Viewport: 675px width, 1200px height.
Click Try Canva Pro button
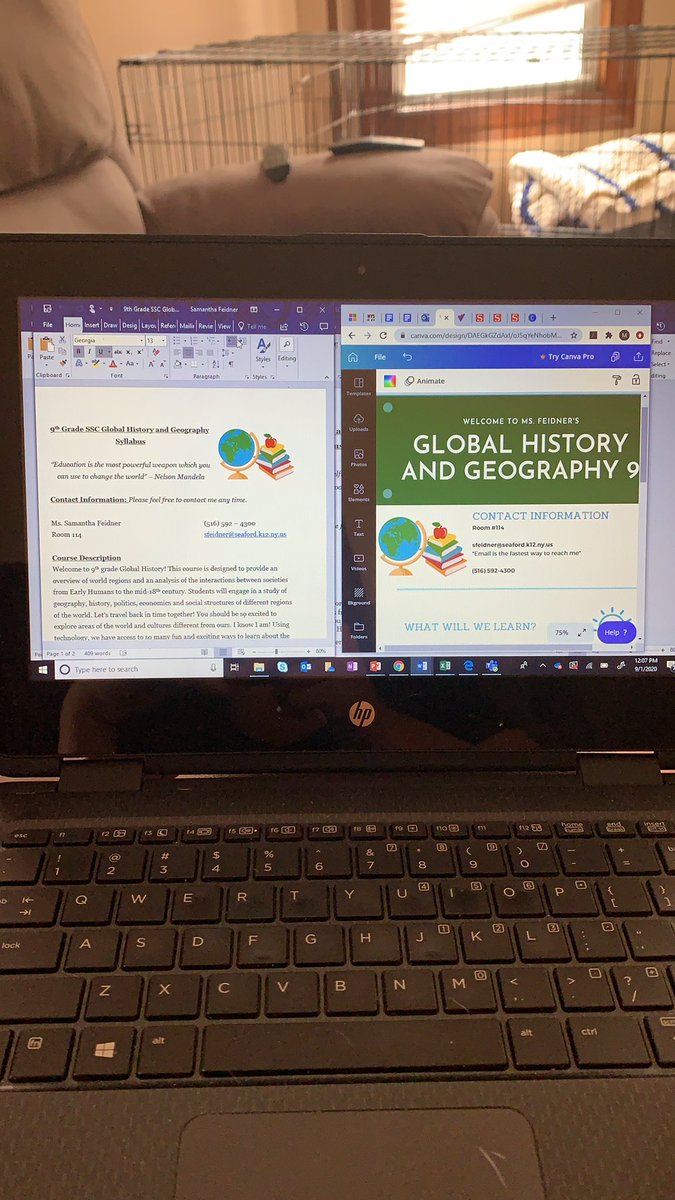click(566, 356)
